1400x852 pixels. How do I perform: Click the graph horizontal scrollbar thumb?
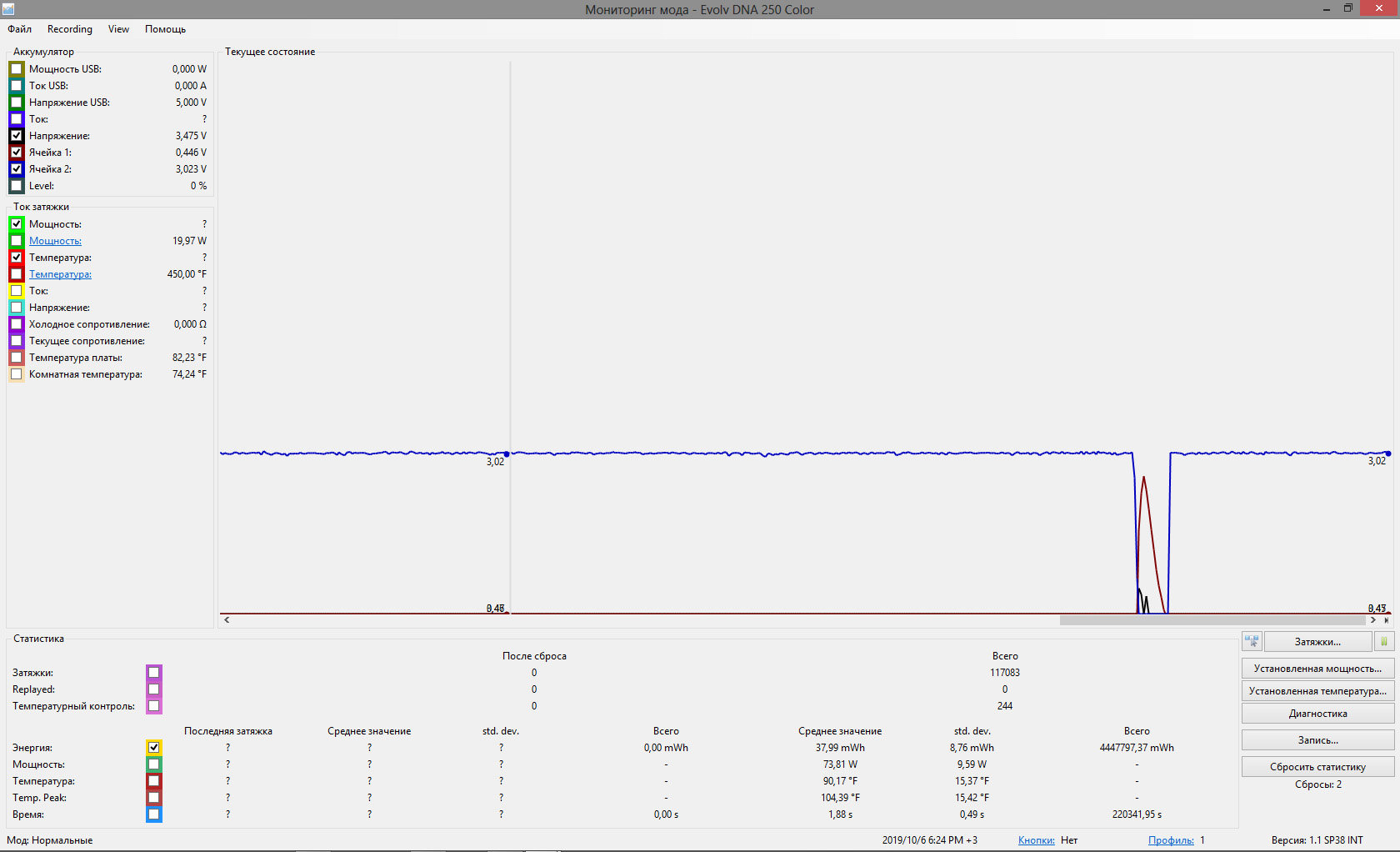[1212, 620]
